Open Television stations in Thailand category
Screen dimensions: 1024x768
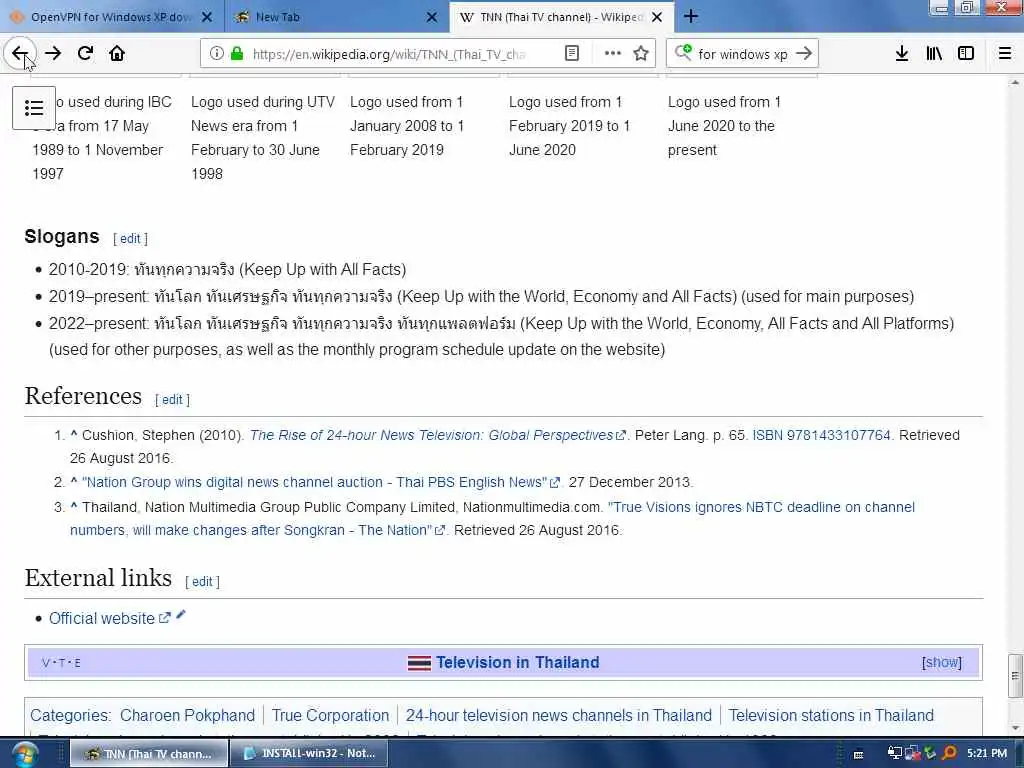(x=831, y=716)
